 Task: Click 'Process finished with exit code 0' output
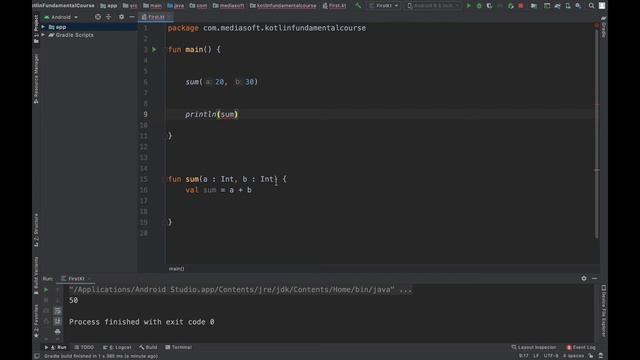pyautogui.click(x=142, y=322)
